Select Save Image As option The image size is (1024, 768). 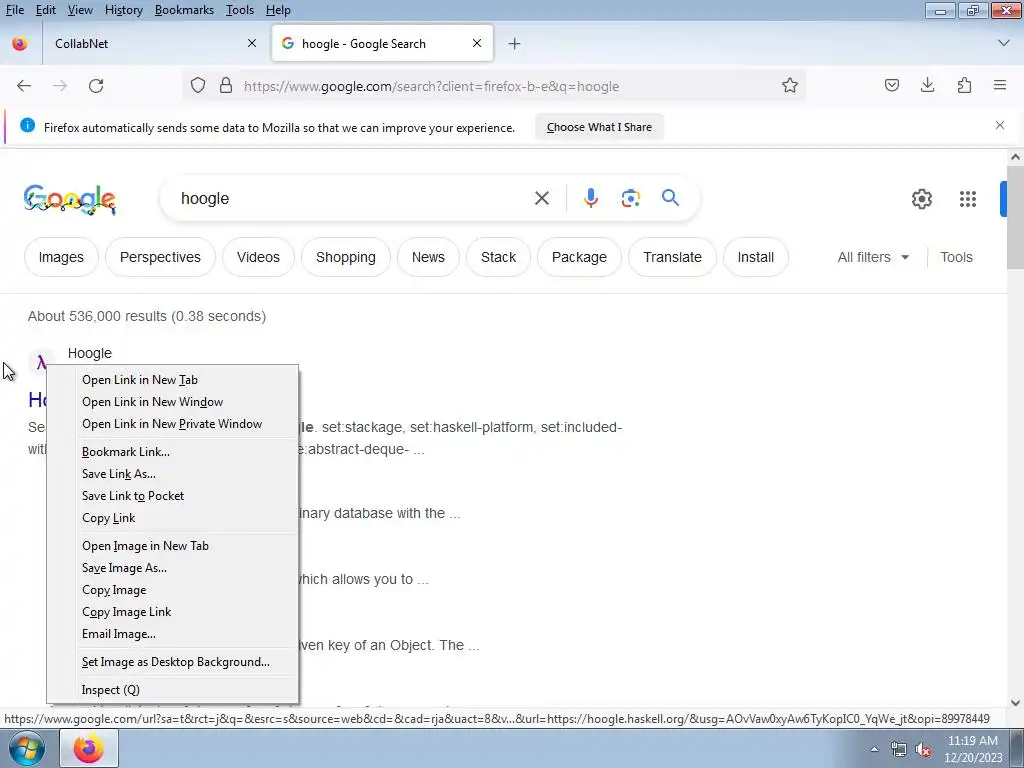coord(172,568)
